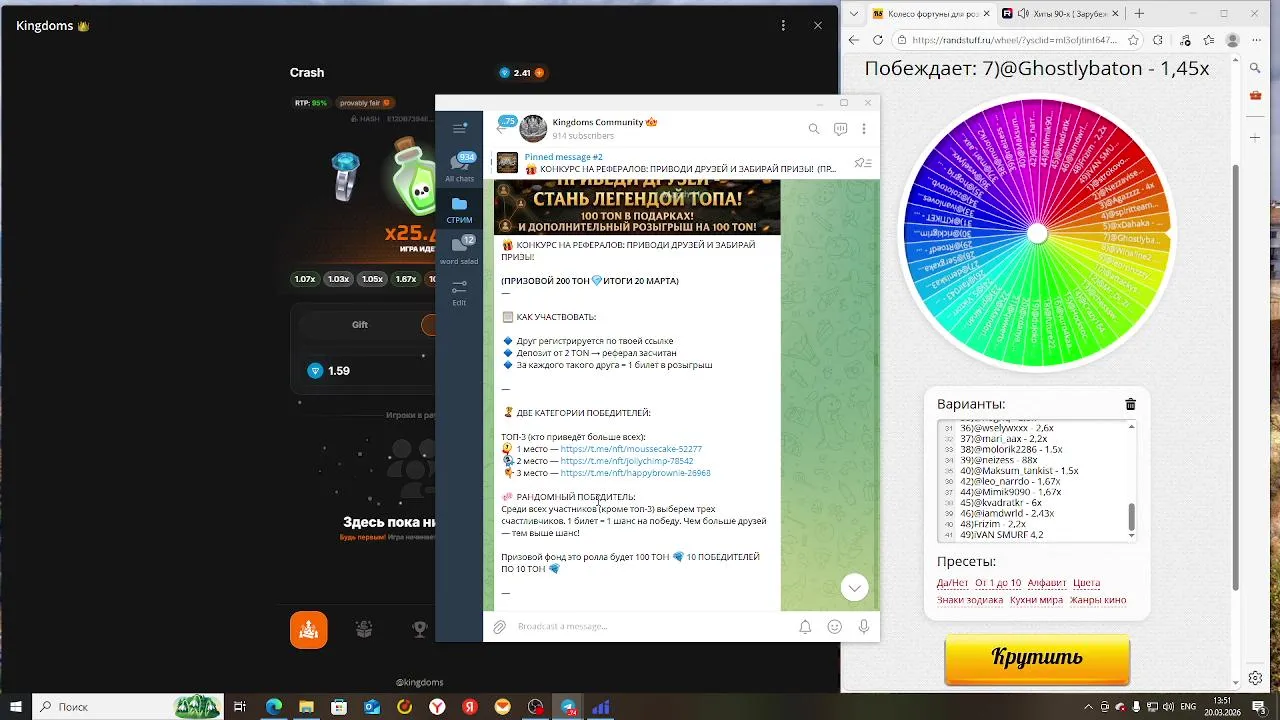
Task: Open happybrown e-26968 NFT link
Action: (635, 473)
